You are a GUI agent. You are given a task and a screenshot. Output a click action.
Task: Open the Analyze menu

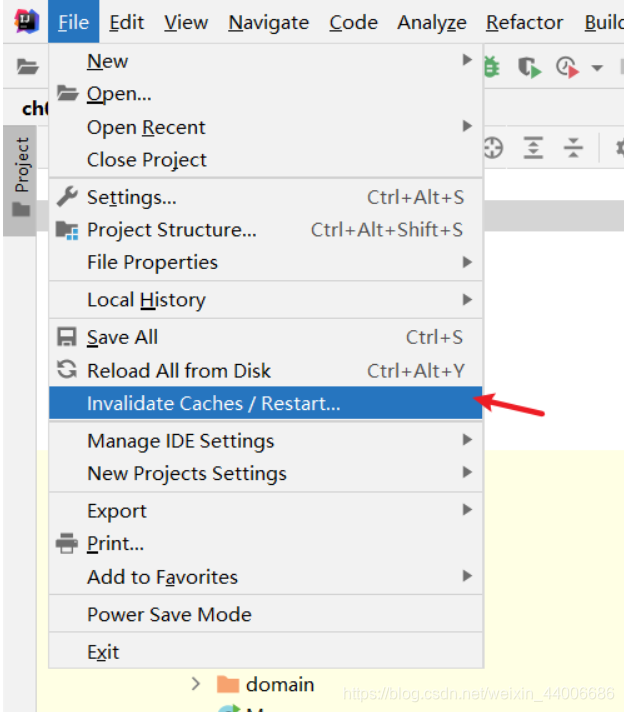coord(432,22)
